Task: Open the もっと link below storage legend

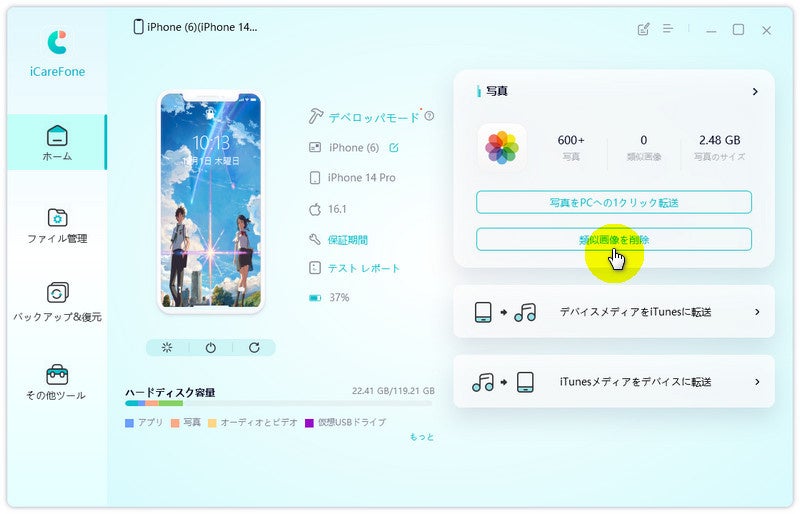Action: [x=422, y=437]
